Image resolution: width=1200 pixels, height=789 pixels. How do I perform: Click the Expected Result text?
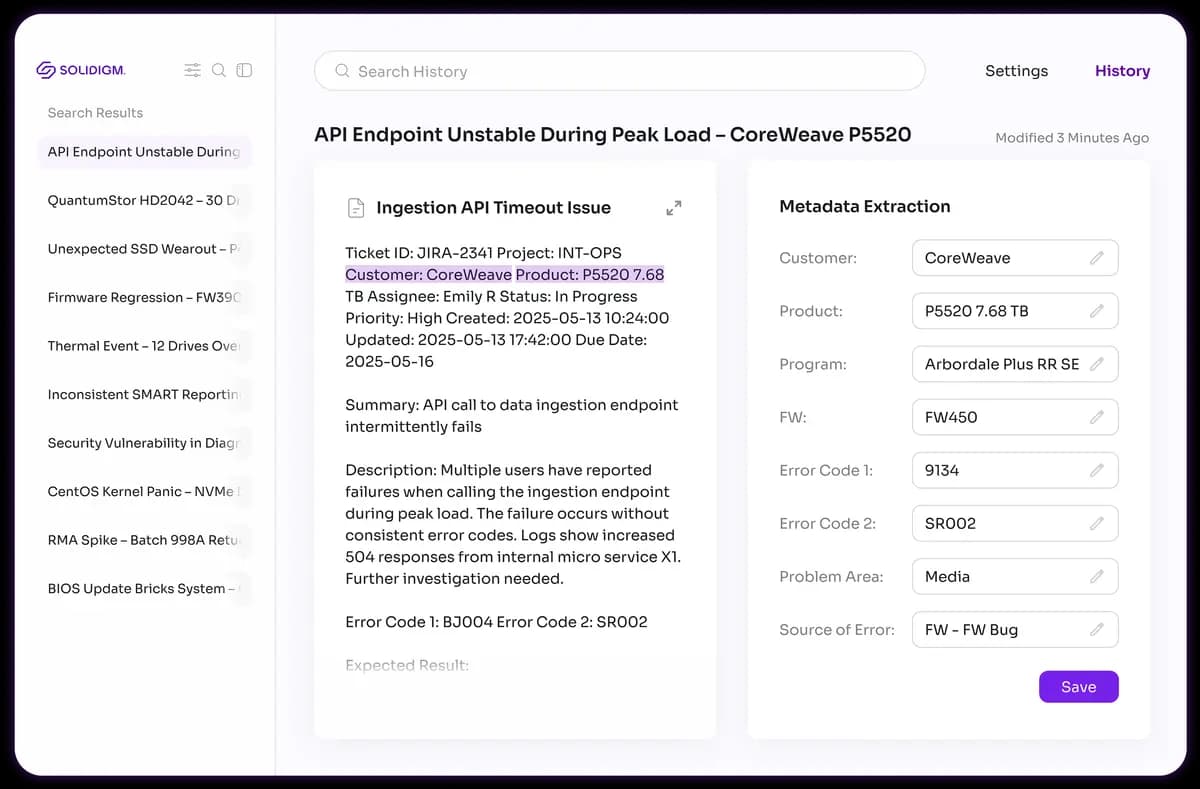[x=407, y=665]
